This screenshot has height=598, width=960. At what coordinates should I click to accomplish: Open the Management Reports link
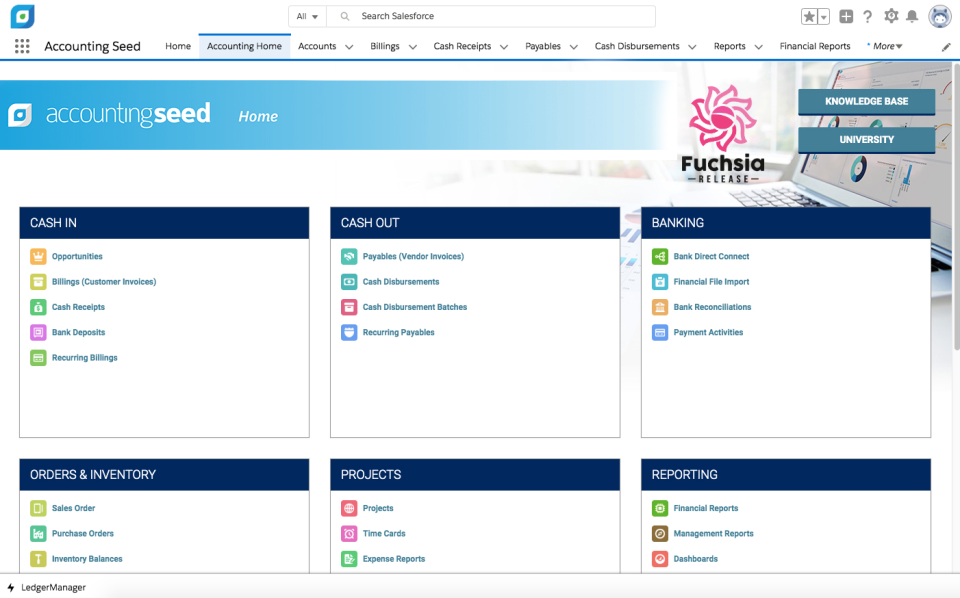pyautogui.click(x=713, y=534)
